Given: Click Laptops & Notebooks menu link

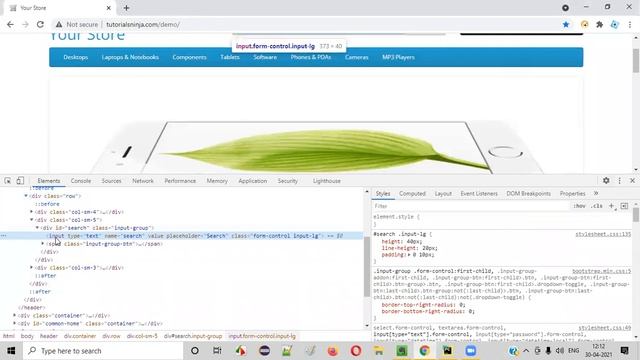Looking at the screenshot, I should click(x=130, y=57).
